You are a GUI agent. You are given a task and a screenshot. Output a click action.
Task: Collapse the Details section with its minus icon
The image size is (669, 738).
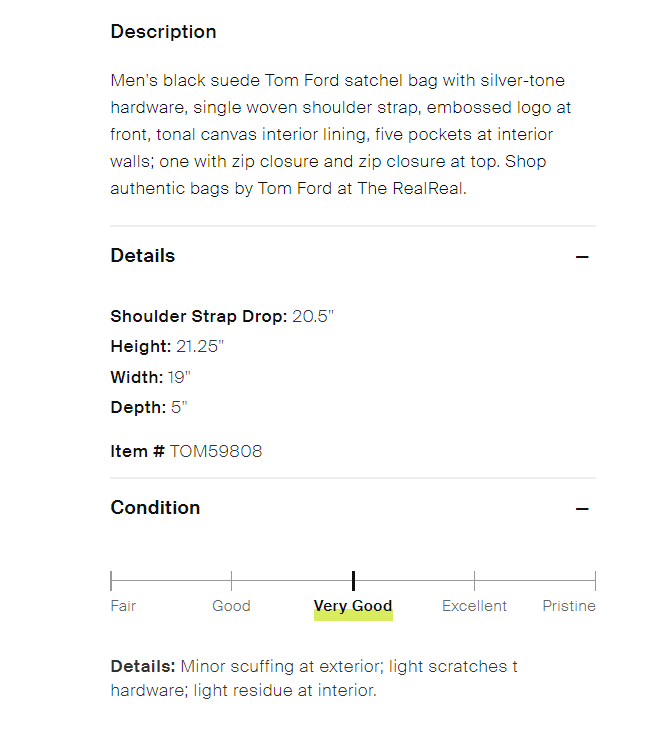[582, 257]
